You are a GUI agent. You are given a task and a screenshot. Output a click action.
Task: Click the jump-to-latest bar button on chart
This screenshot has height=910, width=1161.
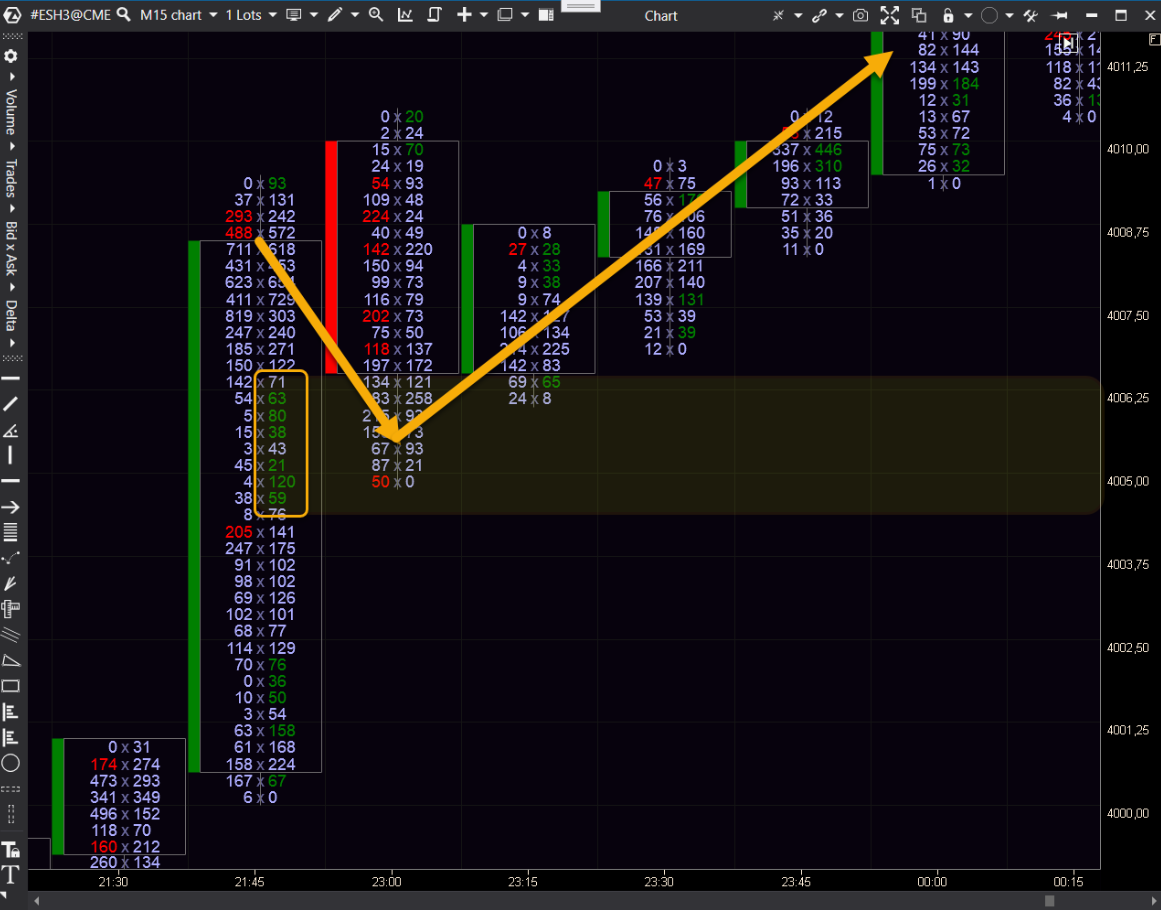tap(1067, 41)
